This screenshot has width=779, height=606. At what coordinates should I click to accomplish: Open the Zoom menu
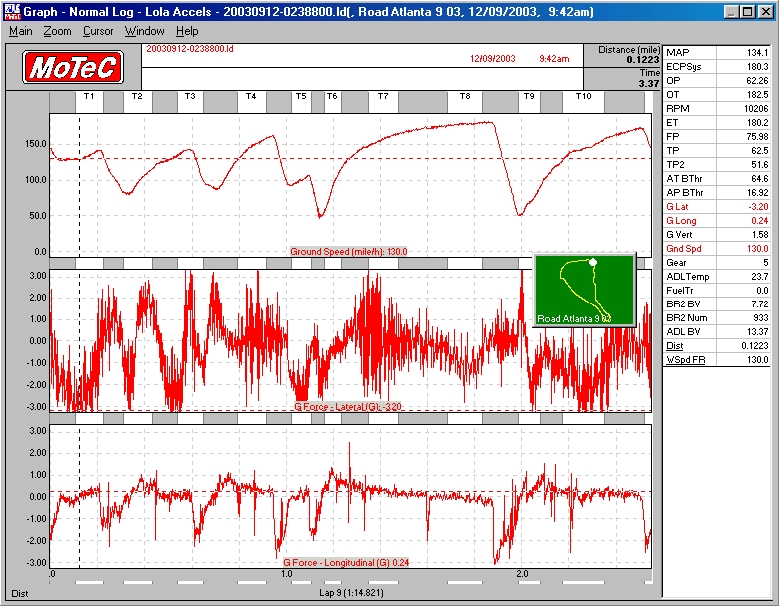(57, 31)
